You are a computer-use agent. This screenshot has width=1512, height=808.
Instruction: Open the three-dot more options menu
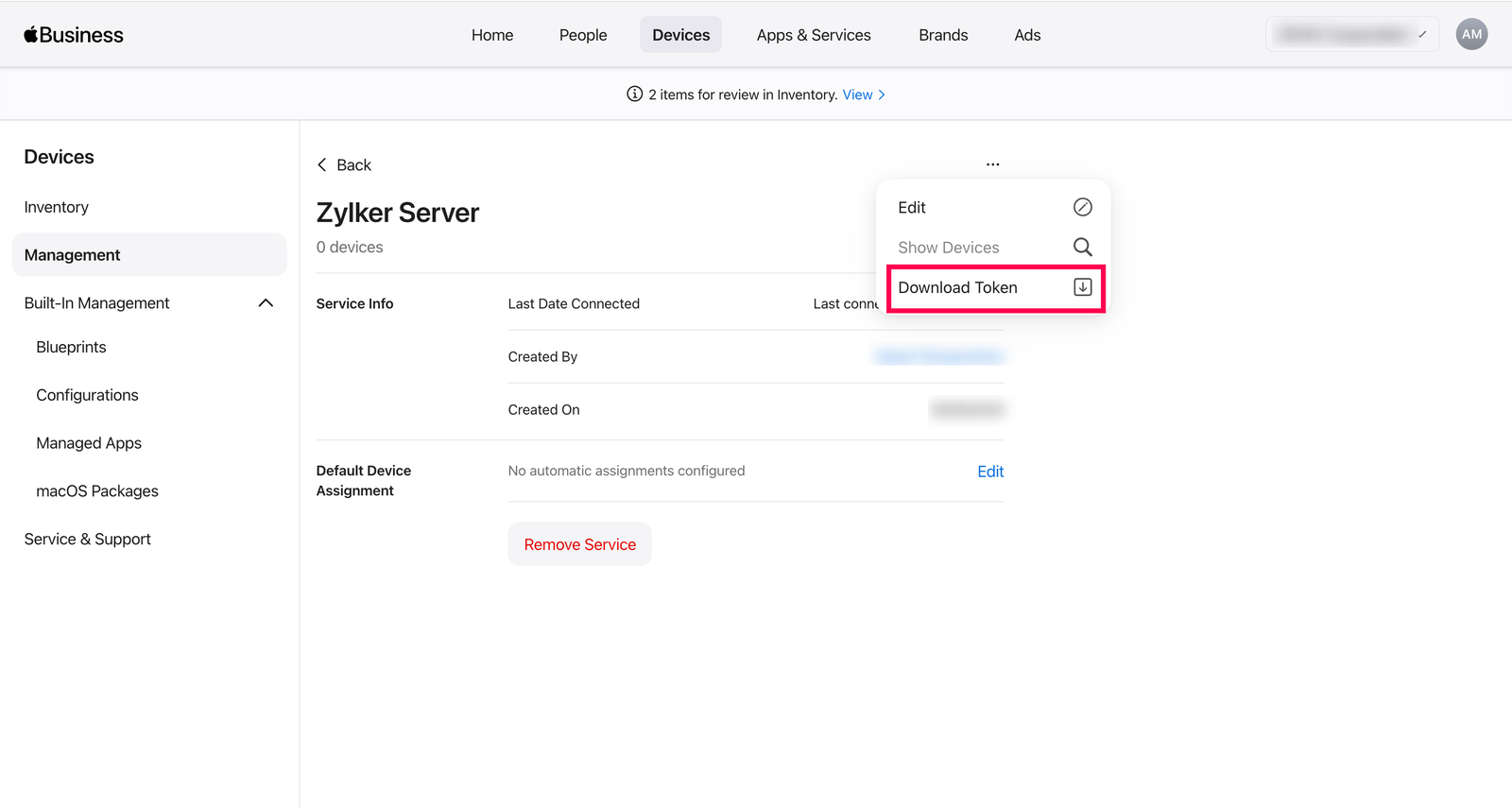pyautogui.click(x=992, y=164)
